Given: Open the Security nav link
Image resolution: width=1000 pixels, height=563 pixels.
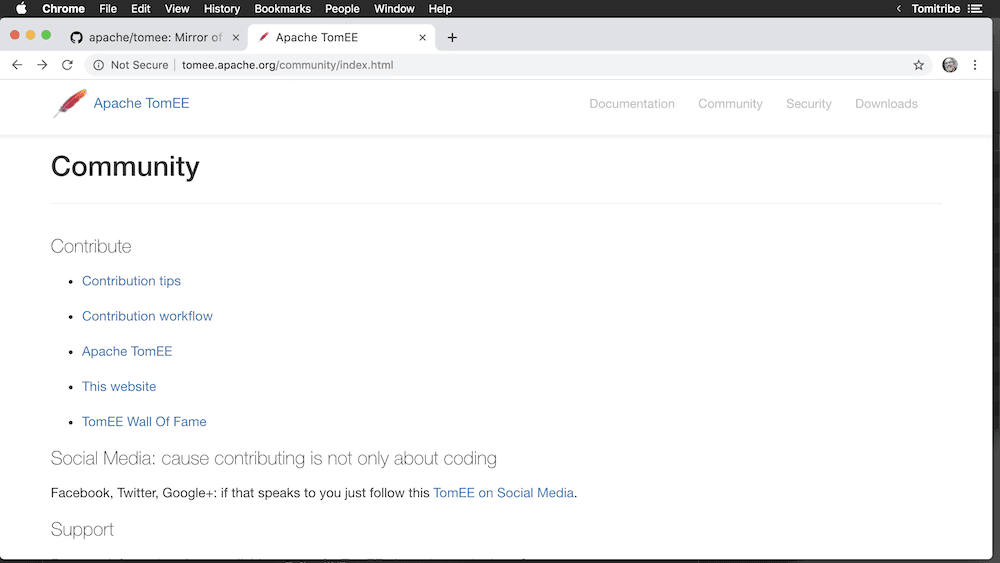Looking at the screenshot, I should pos(809,104).
